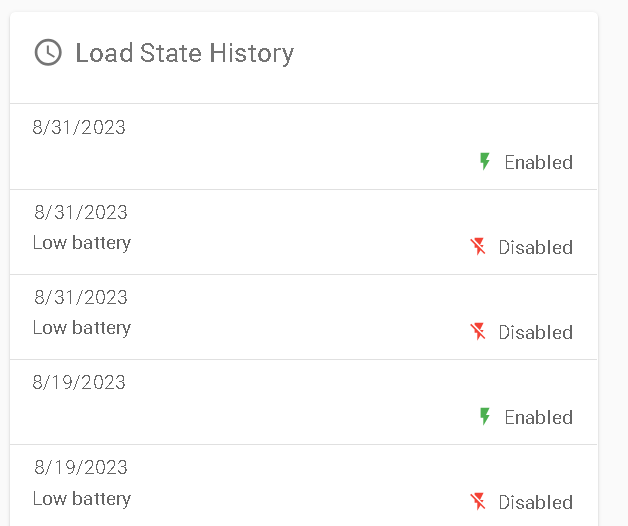
Task: Select the Enabled label in the 8/19/2023 entry
Action: (538, 417)
